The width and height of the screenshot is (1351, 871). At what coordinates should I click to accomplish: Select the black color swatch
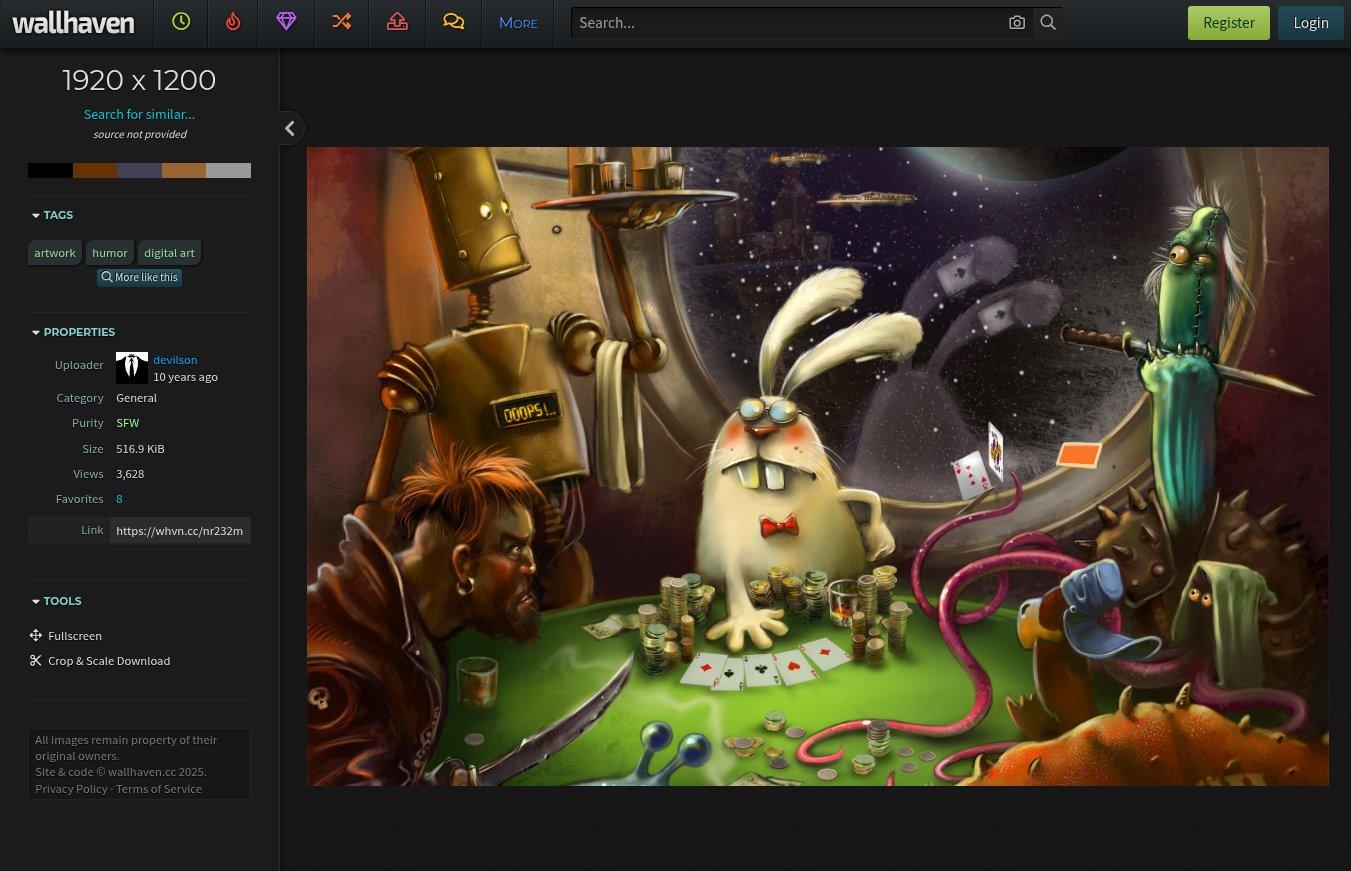50,170
